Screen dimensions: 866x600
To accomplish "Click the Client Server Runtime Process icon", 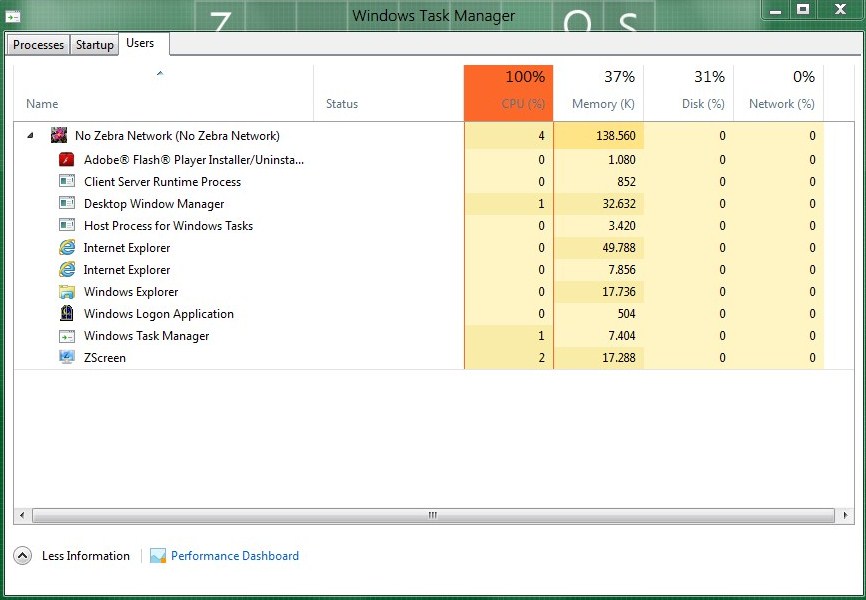I will (67, 181).
